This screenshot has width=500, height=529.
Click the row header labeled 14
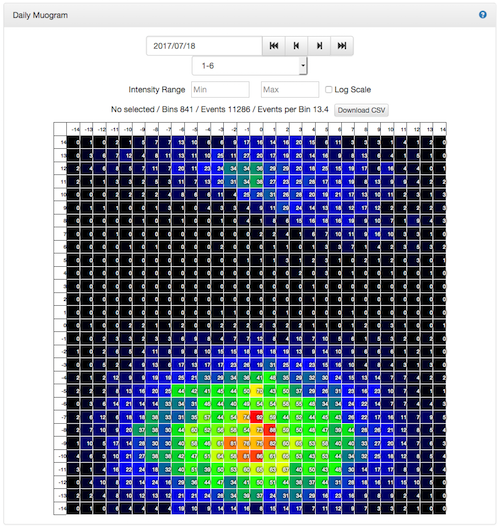60,142
